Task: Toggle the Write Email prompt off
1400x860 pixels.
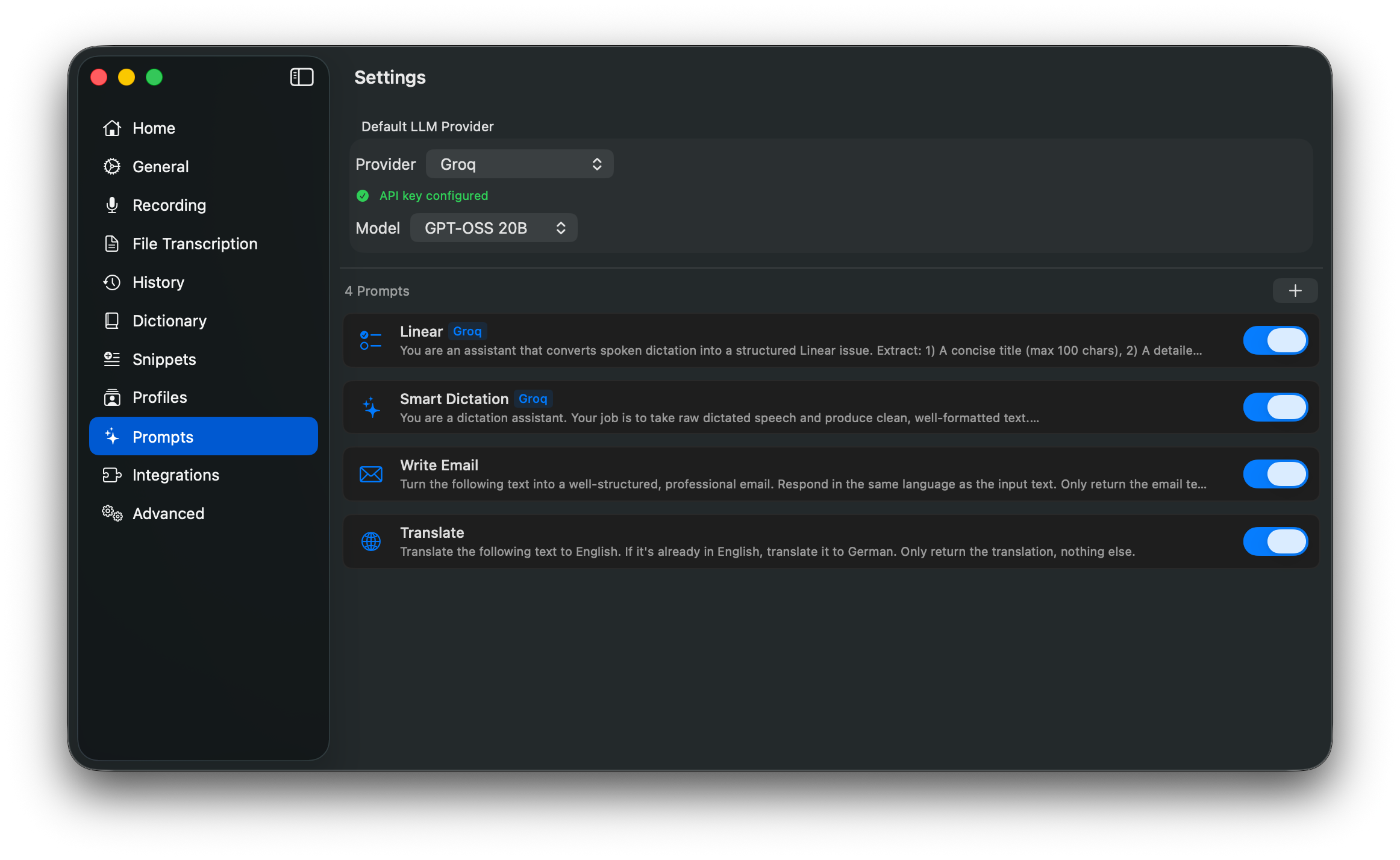Action: pos(1275,475)
